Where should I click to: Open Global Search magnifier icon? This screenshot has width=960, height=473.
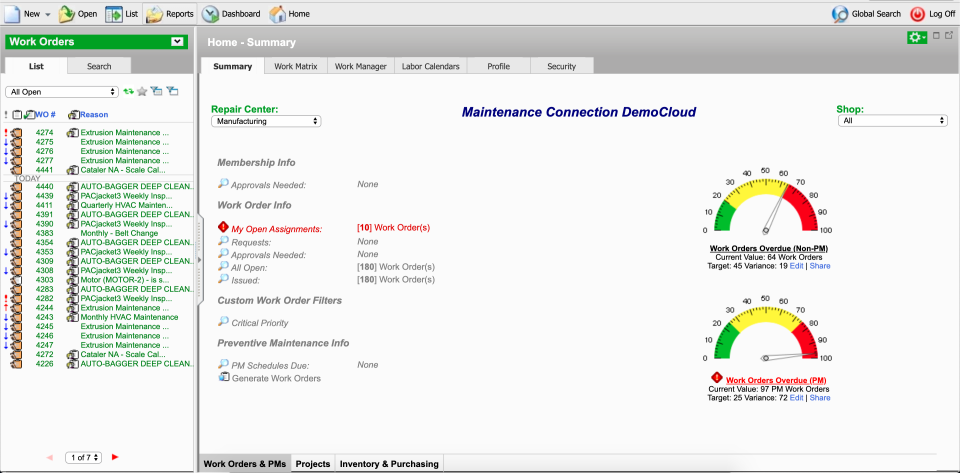[x=839, y=13]
